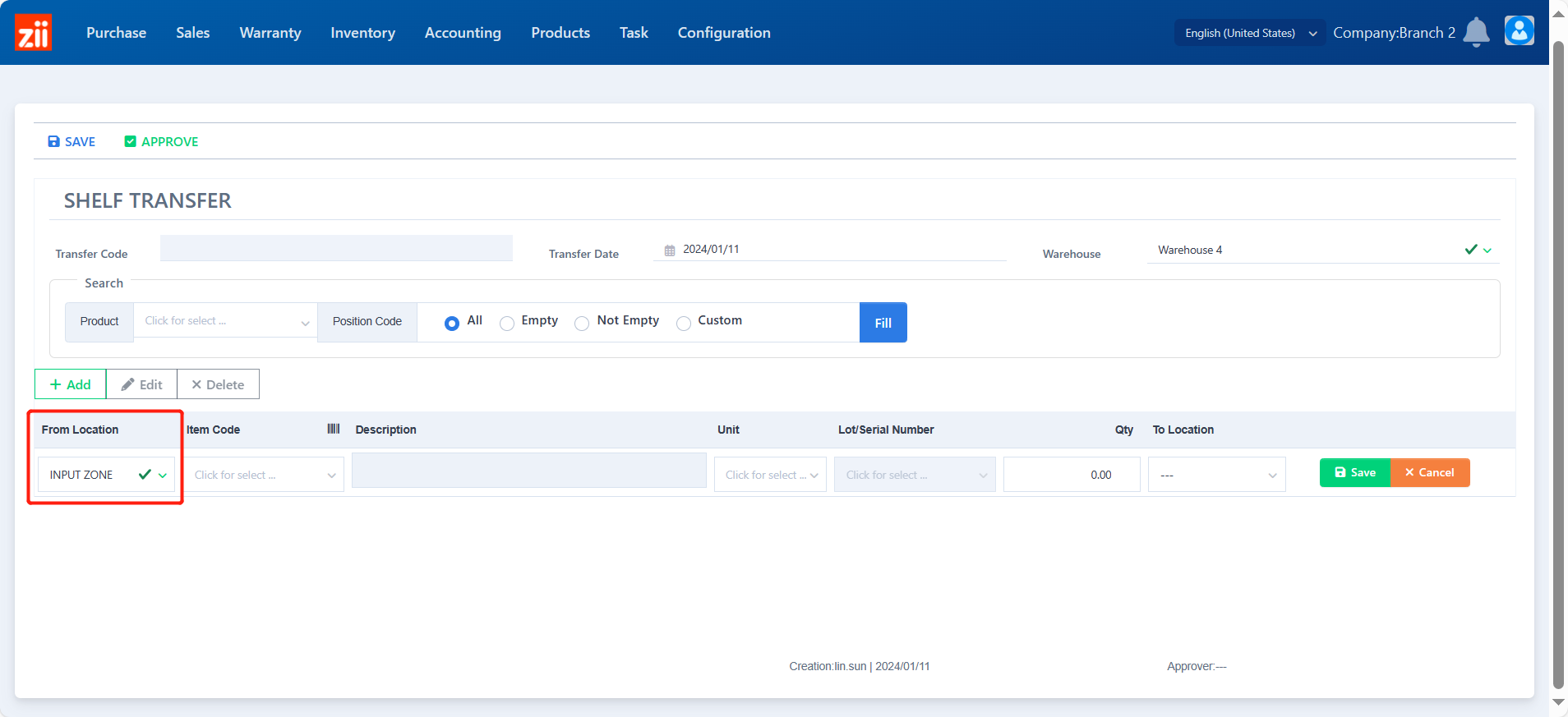Viewport: 1568px width, 717px height.
Task: Click the Transfer Code input field
Action: (336, 248)
